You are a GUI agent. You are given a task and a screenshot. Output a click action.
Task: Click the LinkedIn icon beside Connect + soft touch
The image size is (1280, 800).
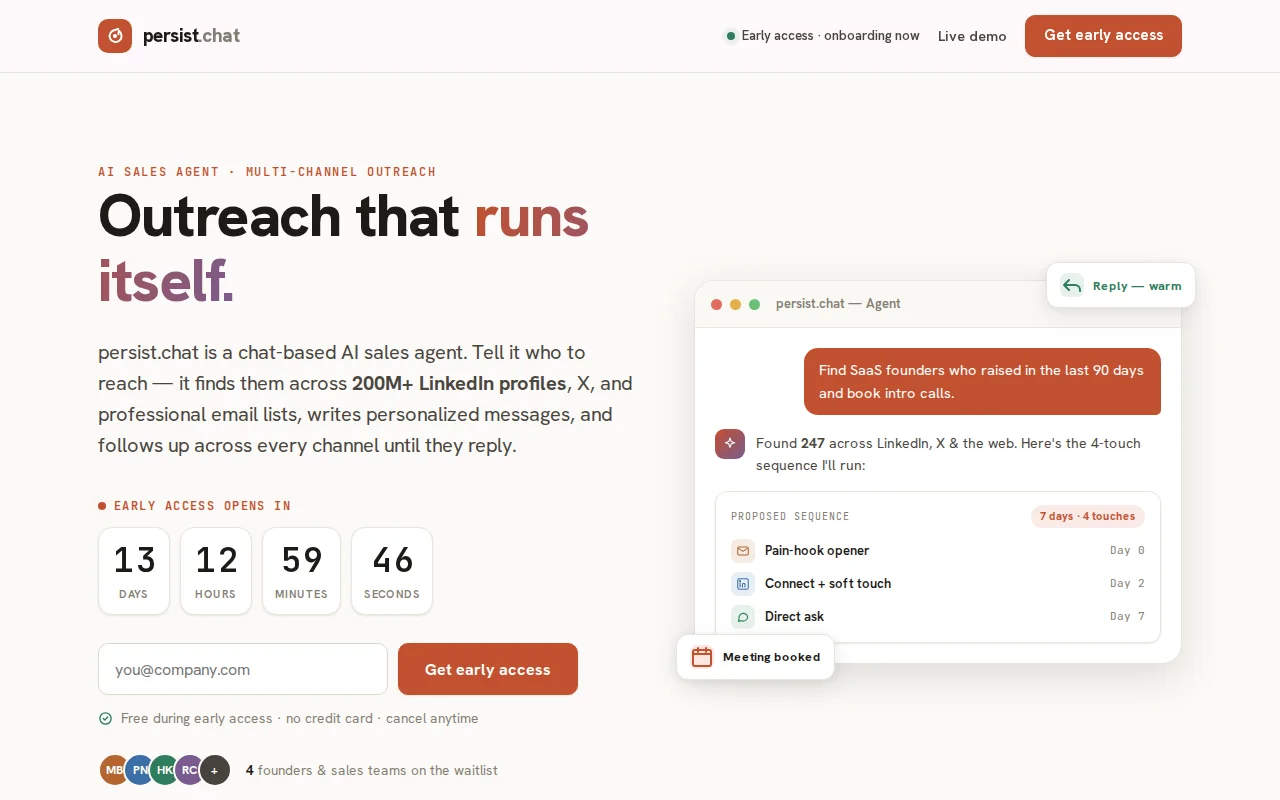(743, 583)
